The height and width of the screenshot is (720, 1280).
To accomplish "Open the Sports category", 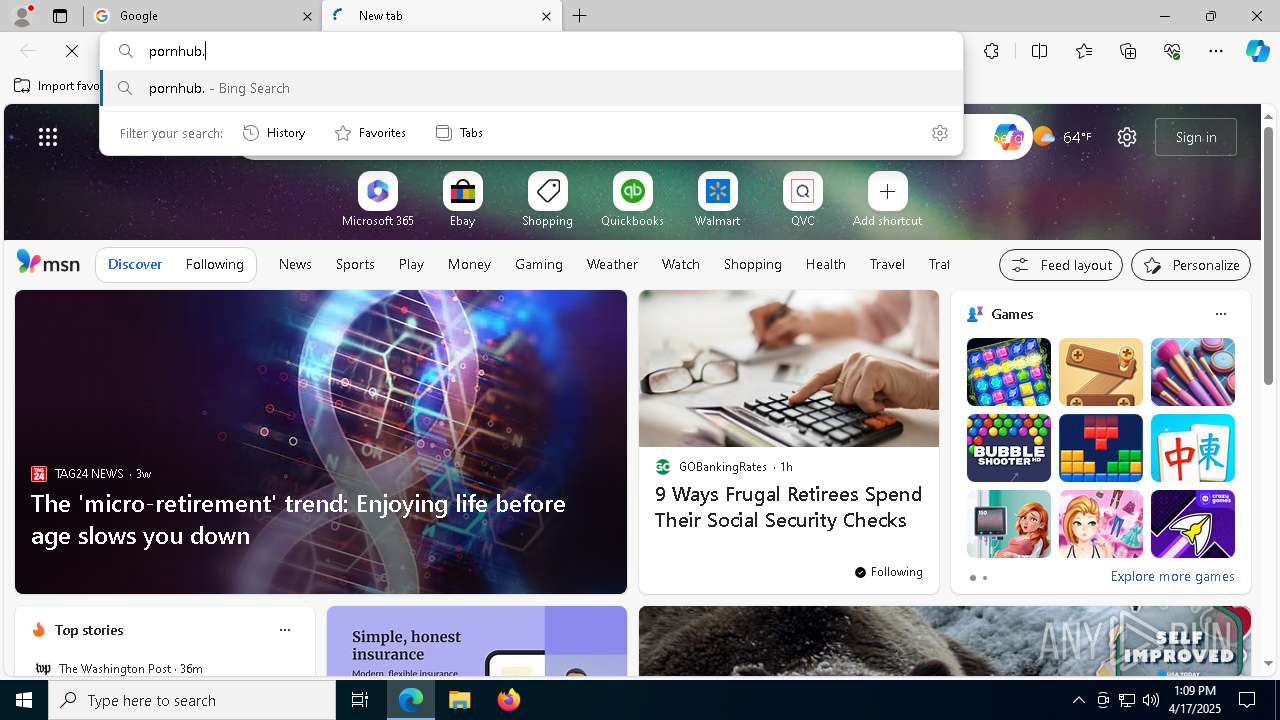I will (355, 264).
